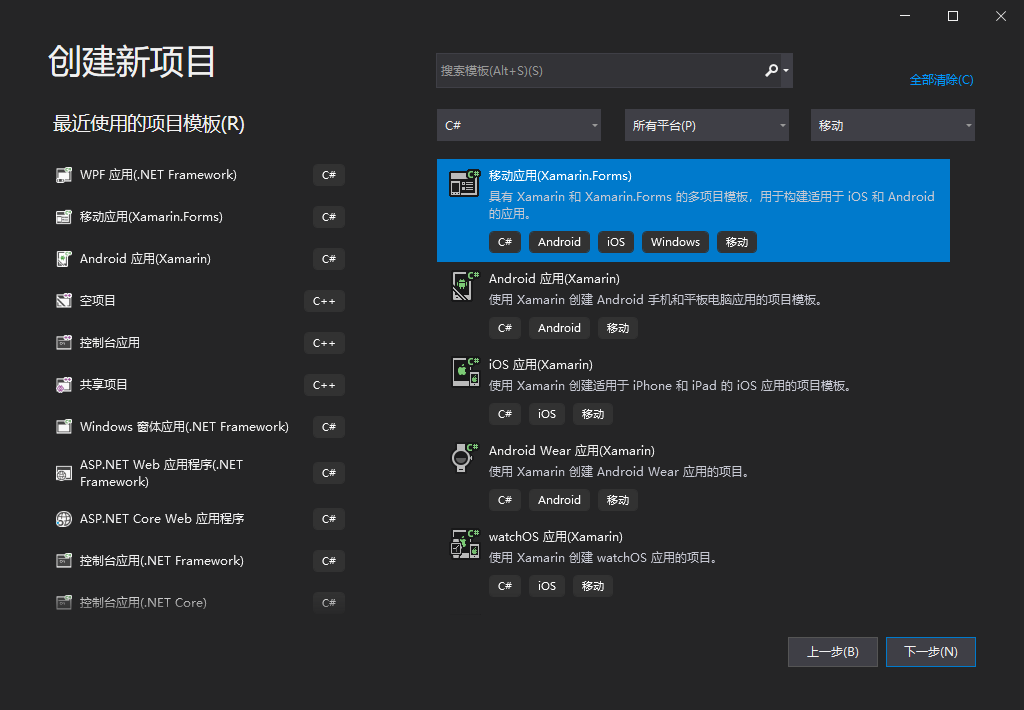
Task: Click the iOS 应用 template description text
Action: pos(671,385)
